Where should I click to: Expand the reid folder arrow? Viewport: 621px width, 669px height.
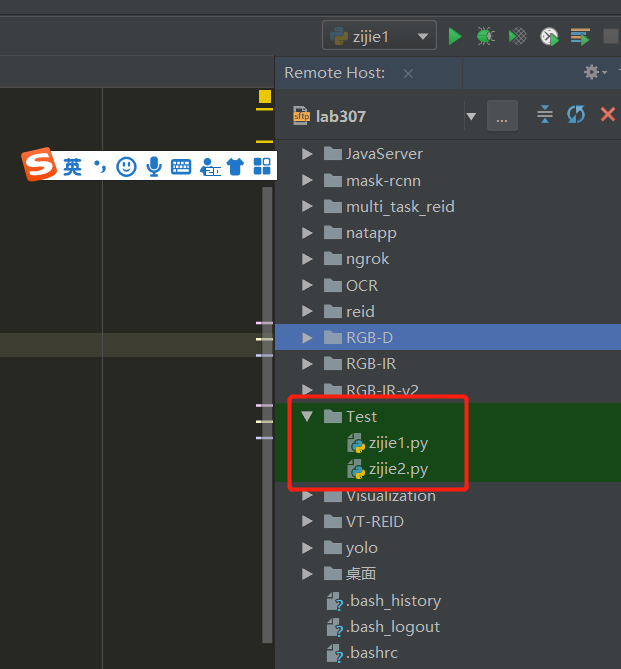(307, 311)
